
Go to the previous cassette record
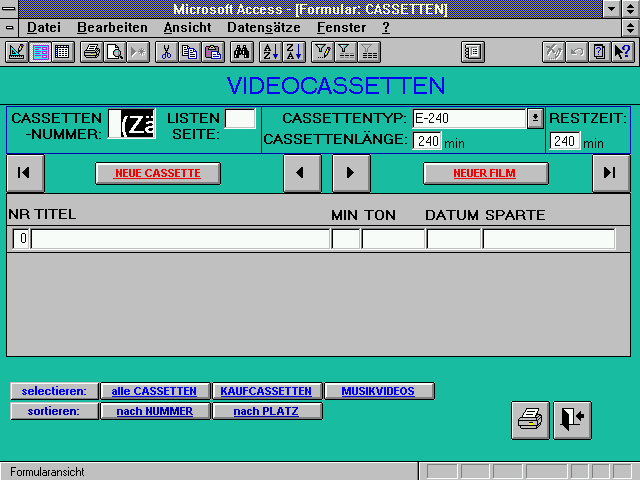pos(301,173)
